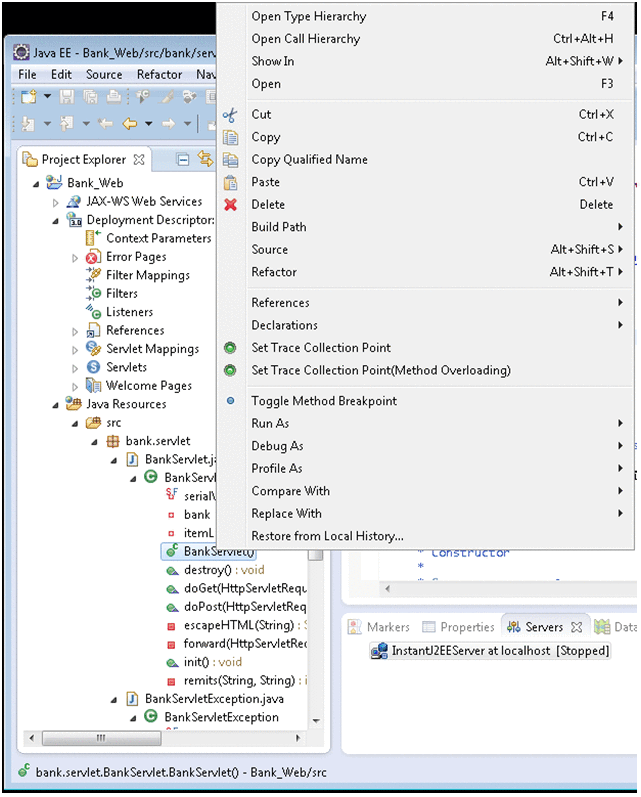641x797 pixels.
Task: Click the Welcome Pages icon
Action: [93, 385]
